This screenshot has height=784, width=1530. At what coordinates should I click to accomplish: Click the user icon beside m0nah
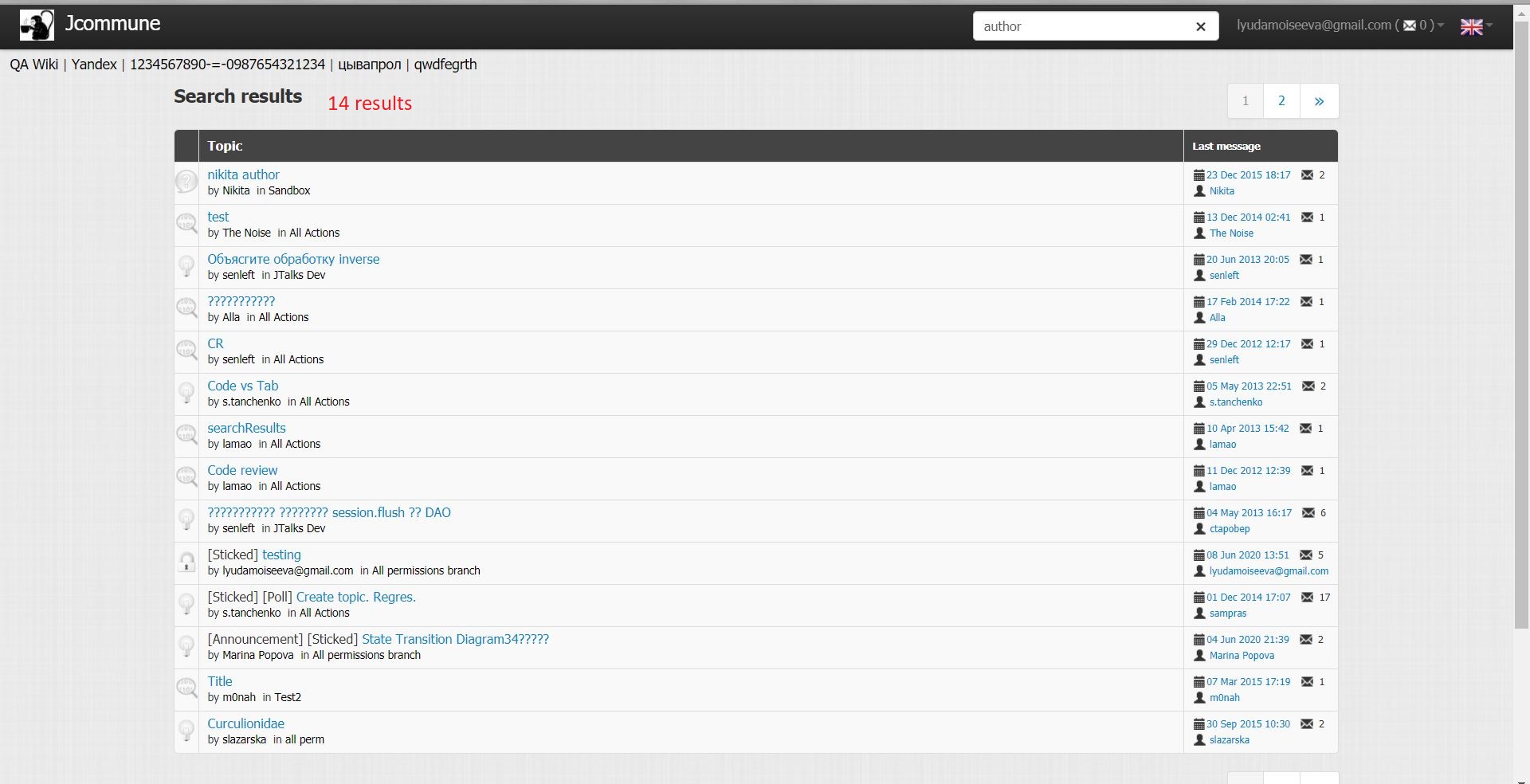[1199, 698]
